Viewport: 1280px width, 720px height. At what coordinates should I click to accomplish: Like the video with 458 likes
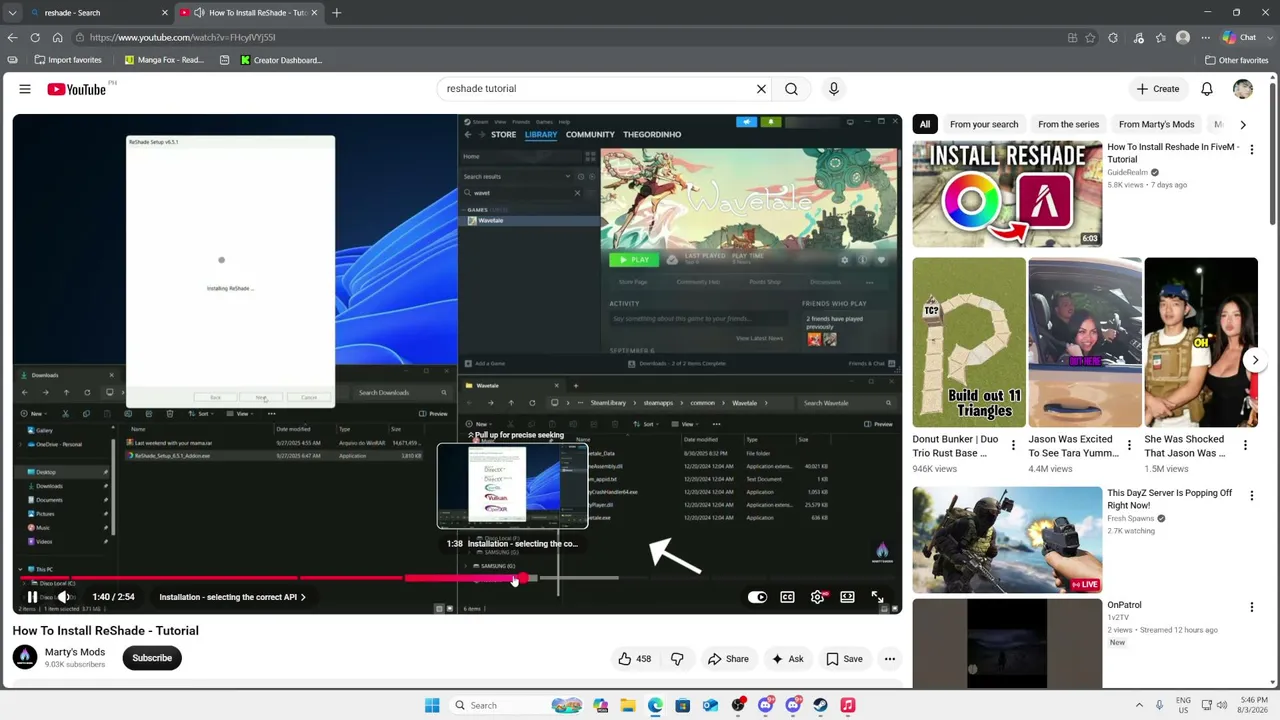[x=634, y=659]
